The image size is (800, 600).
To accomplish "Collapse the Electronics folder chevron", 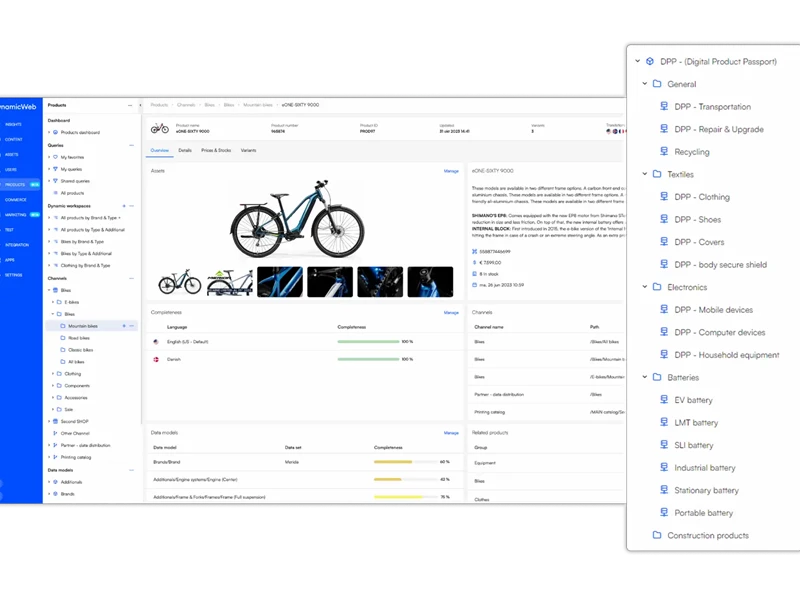I will coord(645,286).
